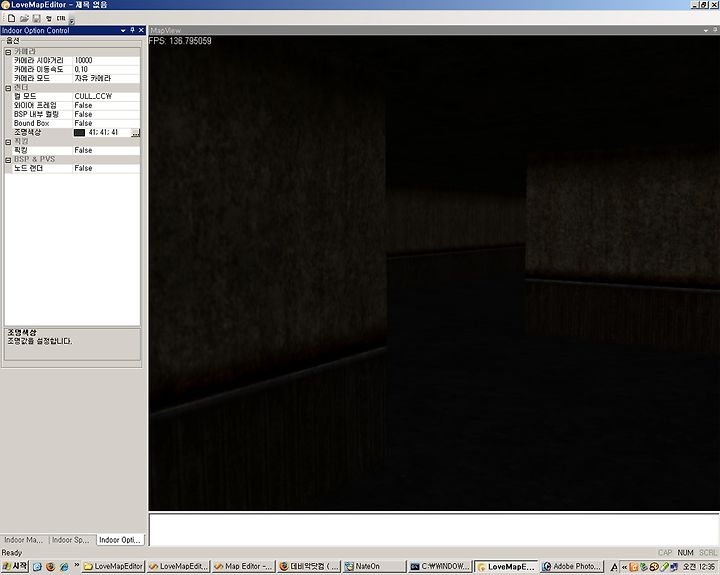Toggle the Bound Box False value
The image size is (720, 575).
(x=107, y=124)
